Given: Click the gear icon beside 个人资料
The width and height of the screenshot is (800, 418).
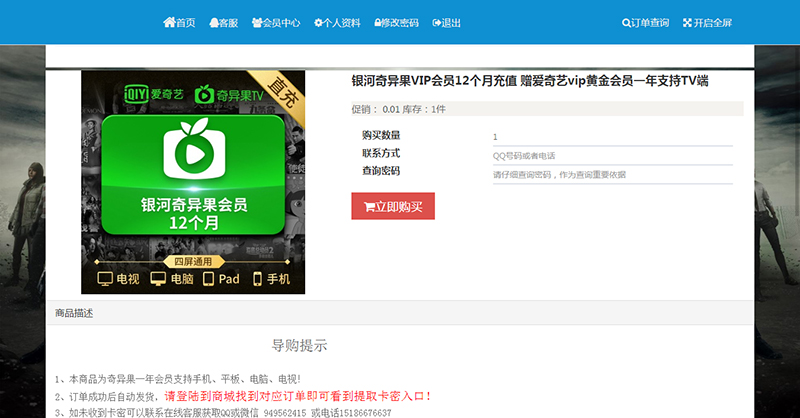Looking at the screenshot, I should 318,23.
